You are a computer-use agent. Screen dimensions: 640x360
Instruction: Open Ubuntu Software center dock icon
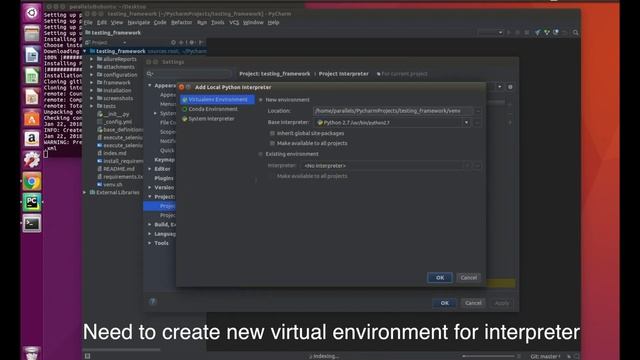click(x=32, y=118)
